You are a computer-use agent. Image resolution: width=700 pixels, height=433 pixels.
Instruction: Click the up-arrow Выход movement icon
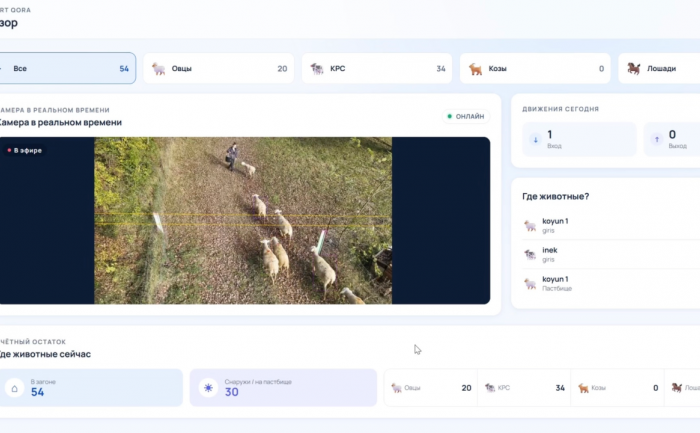(657, 140)
